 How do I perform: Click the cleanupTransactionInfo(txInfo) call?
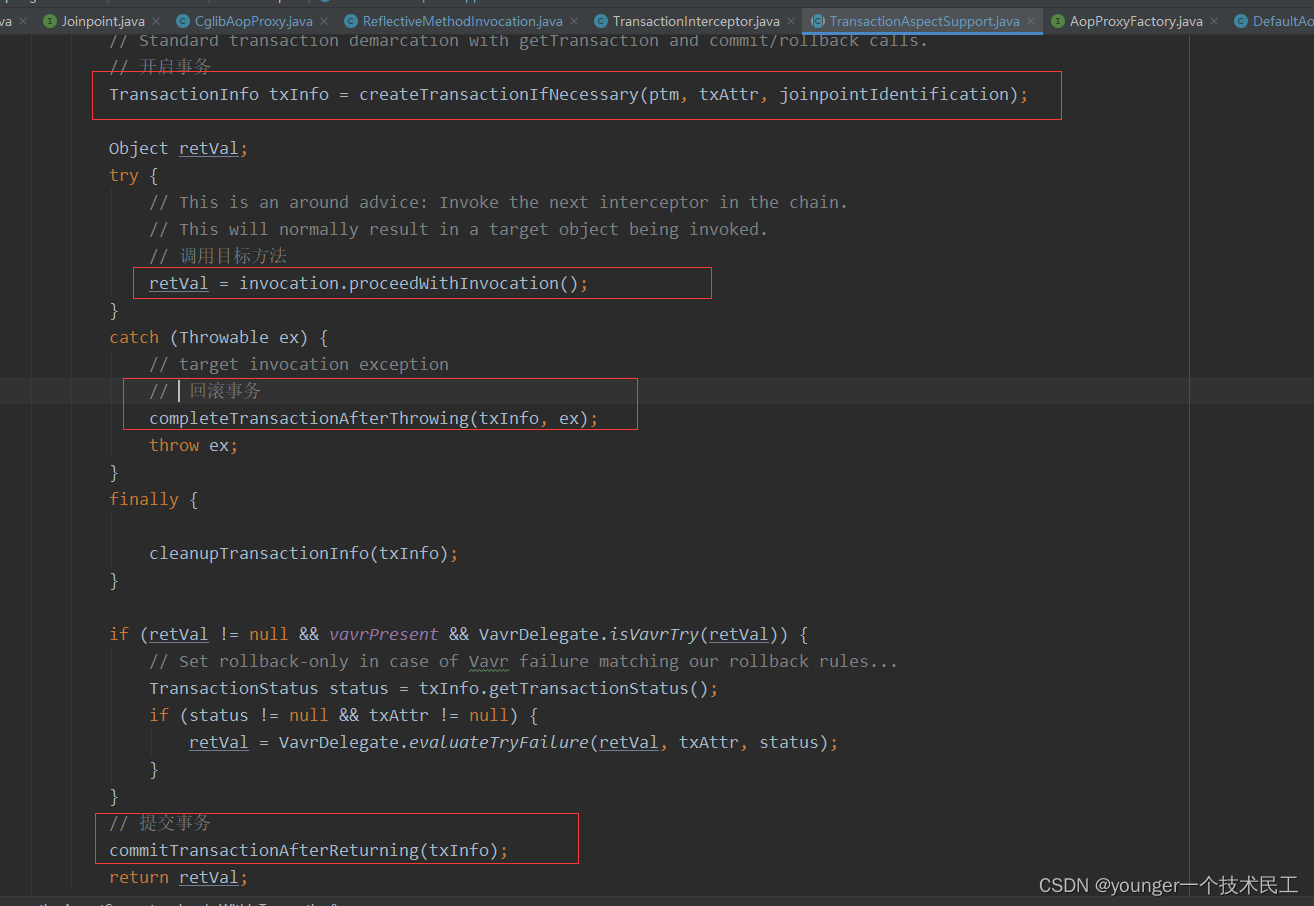(303, 553)
